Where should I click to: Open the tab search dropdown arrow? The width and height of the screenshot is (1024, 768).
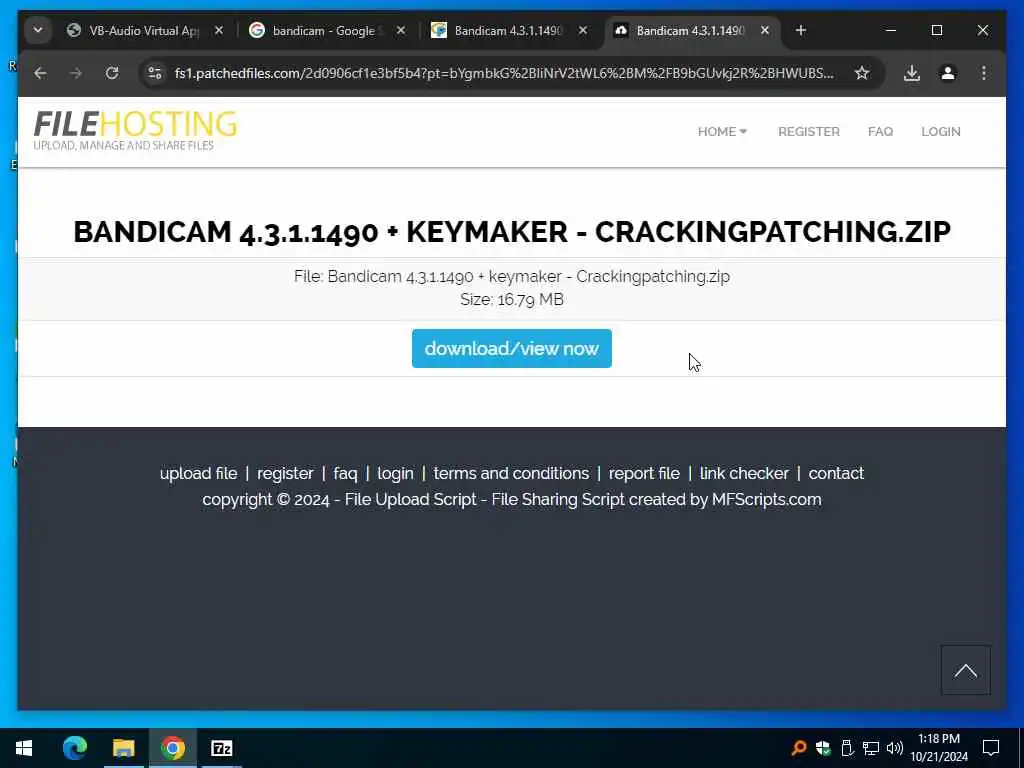(38, 30)
